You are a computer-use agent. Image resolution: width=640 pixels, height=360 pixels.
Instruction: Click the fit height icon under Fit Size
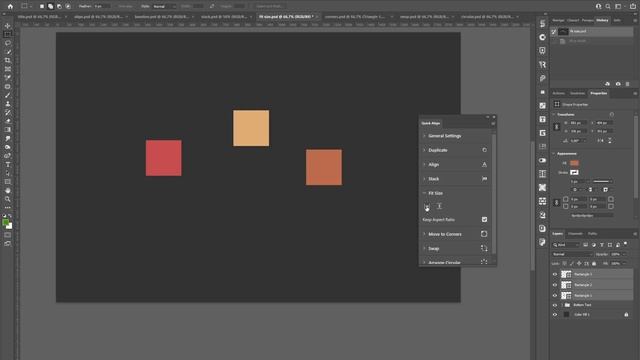[439, 207]
